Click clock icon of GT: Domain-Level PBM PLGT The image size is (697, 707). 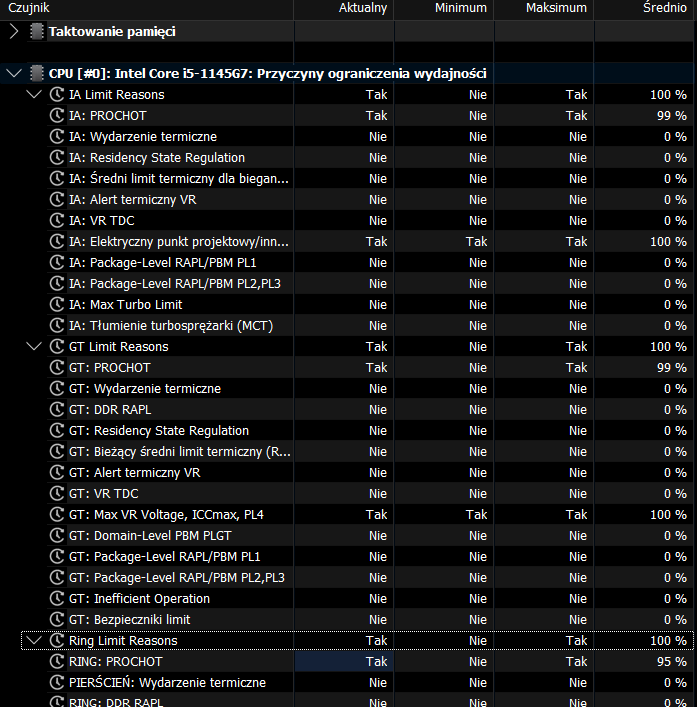57,536
